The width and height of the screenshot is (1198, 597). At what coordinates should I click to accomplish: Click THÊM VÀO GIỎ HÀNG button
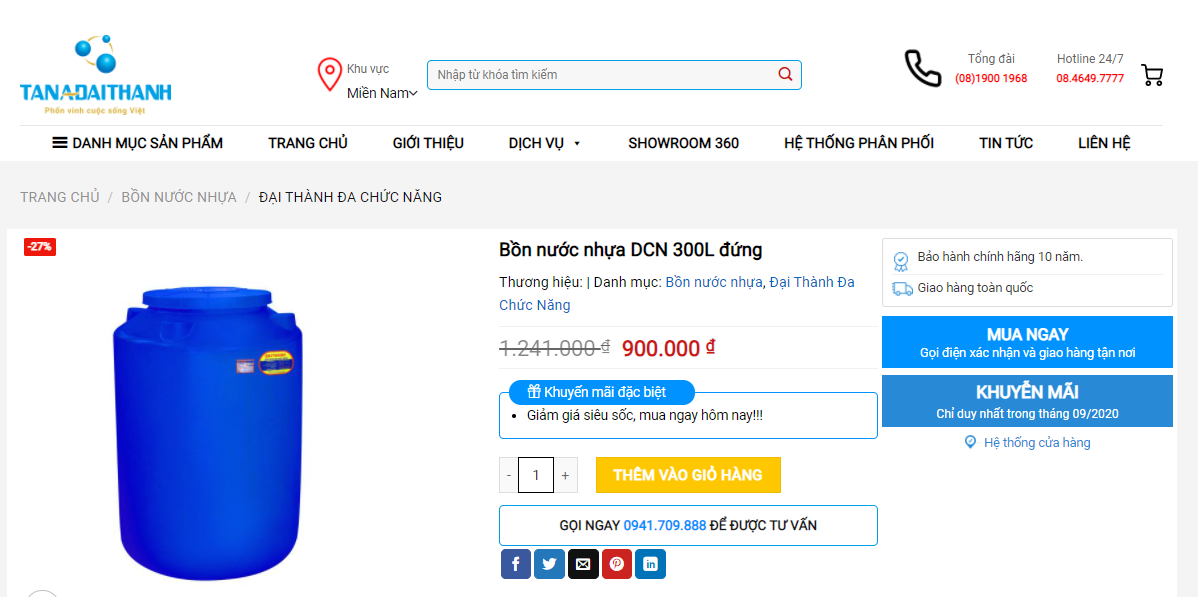coord(688,475)
